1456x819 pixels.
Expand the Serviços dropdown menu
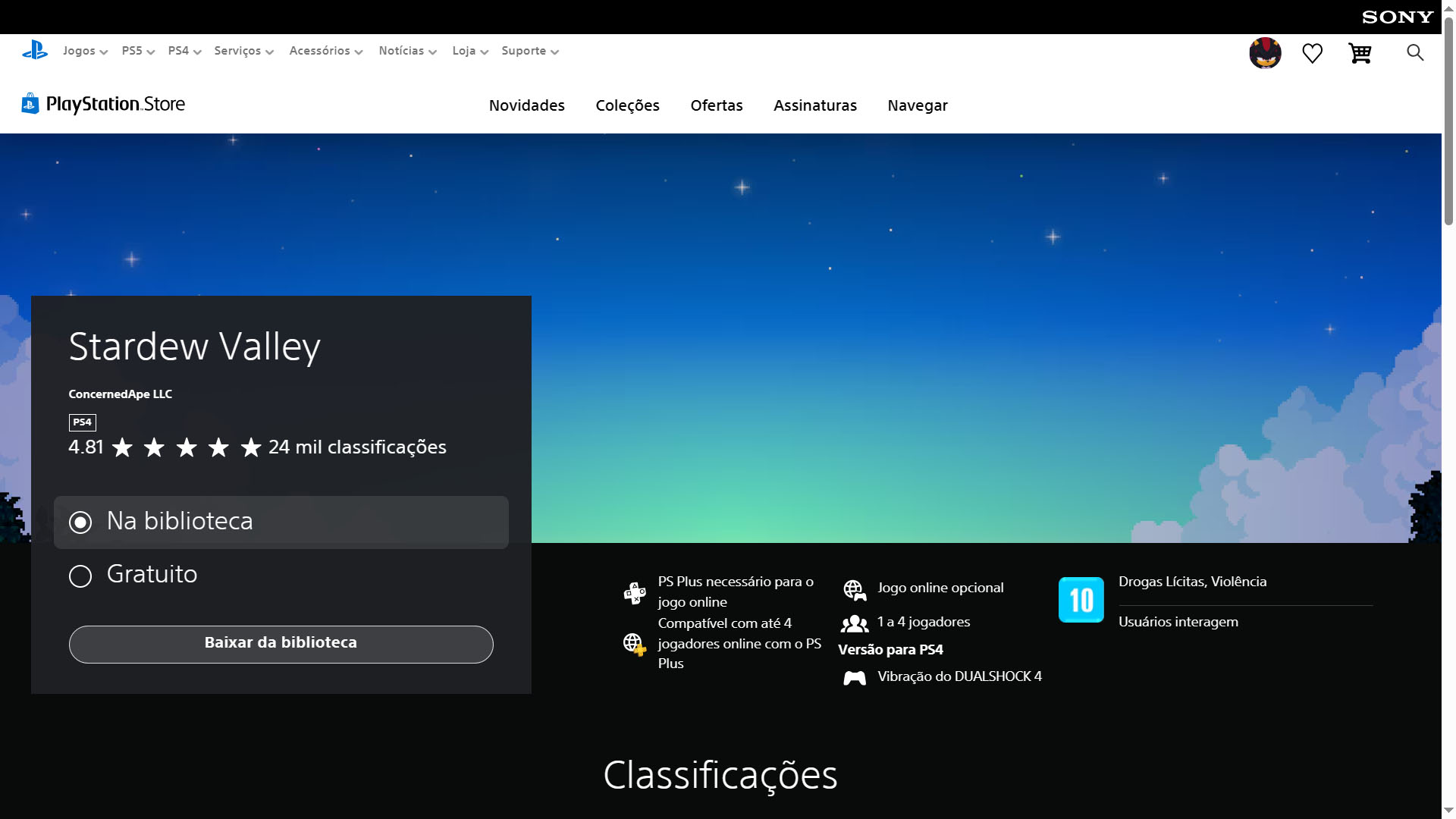pyautogui.click(x=243, y=51)
